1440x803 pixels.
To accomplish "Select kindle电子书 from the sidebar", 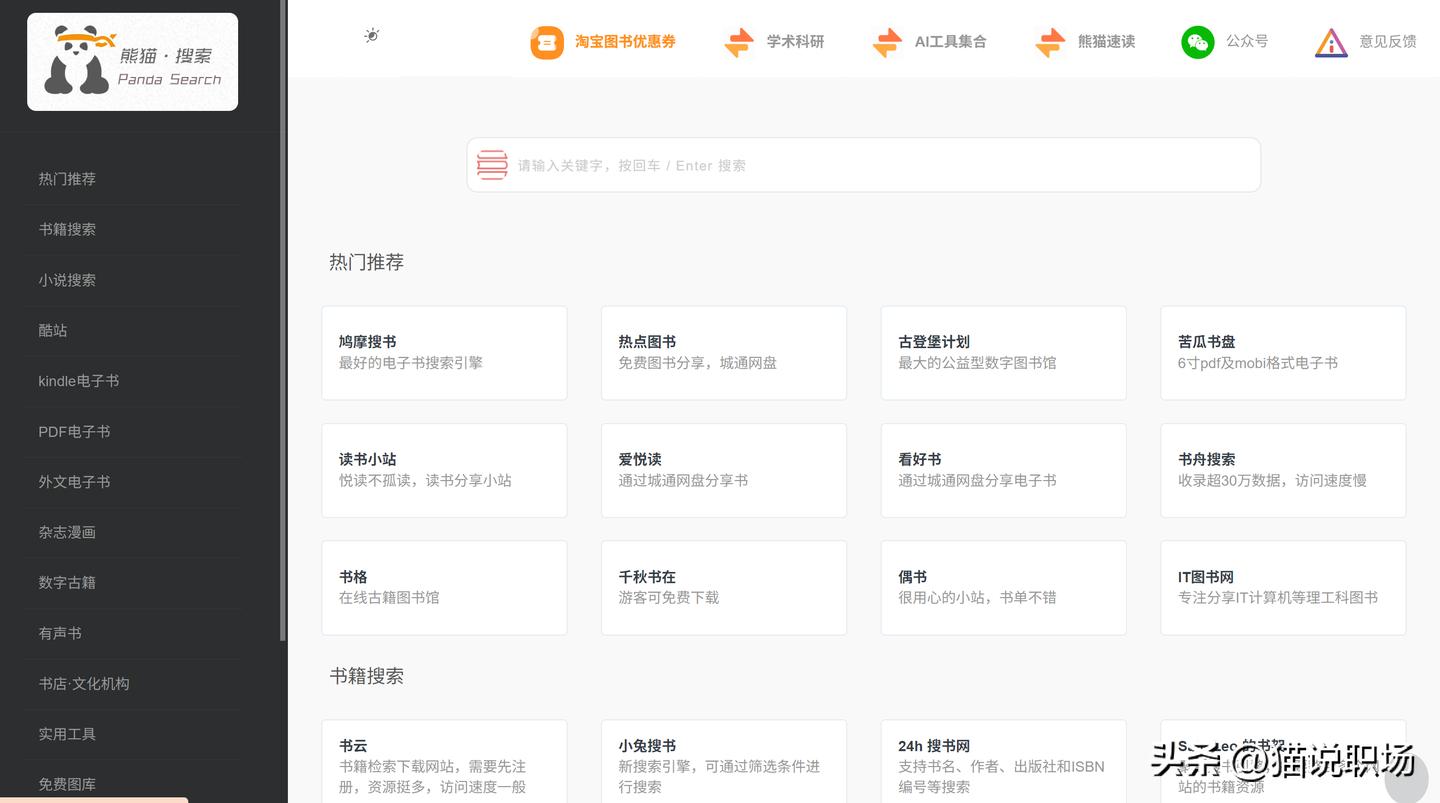I will tap(78, 380).
